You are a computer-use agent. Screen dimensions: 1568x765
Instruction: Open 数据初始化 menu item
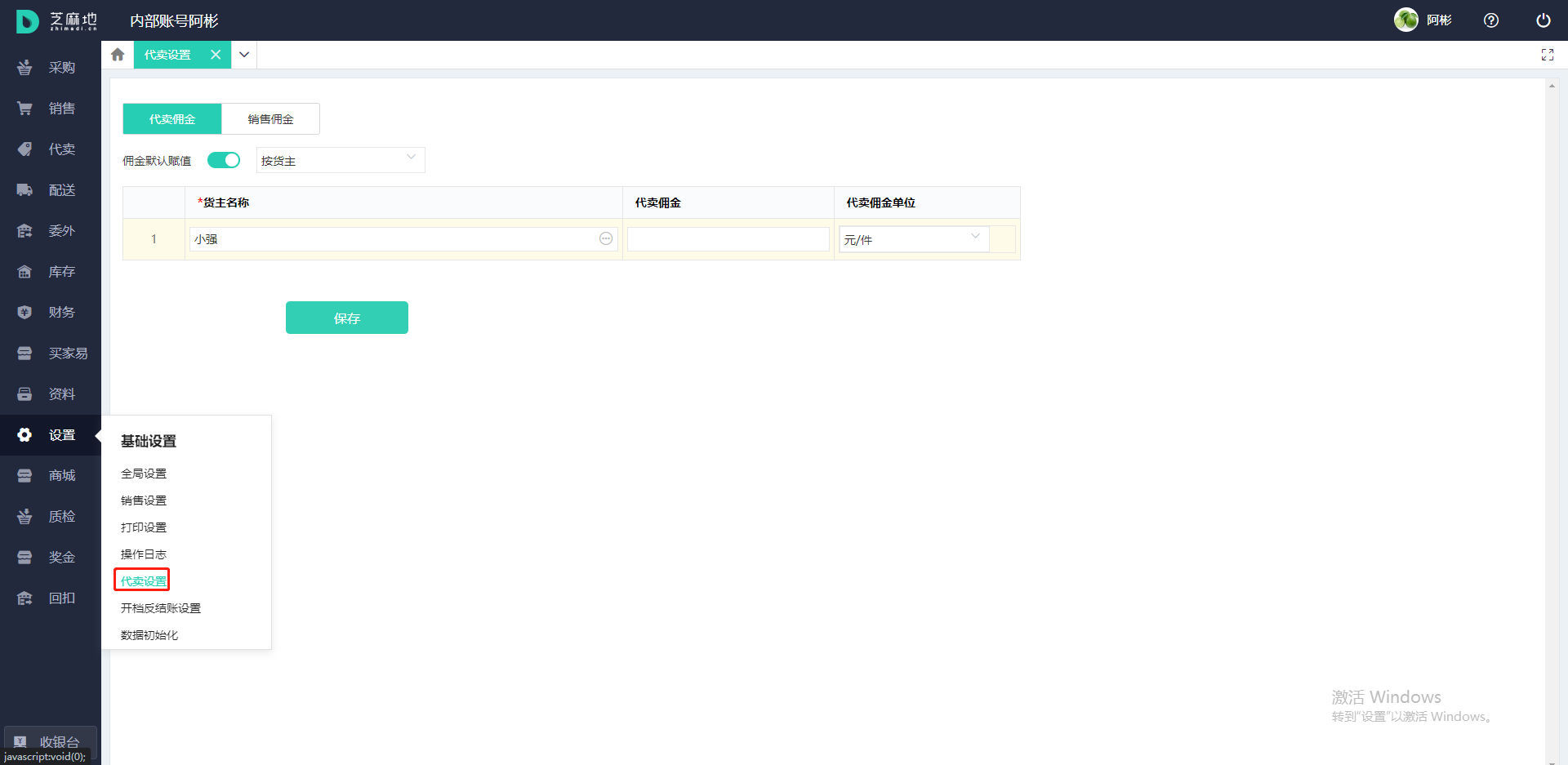(149, 635)
